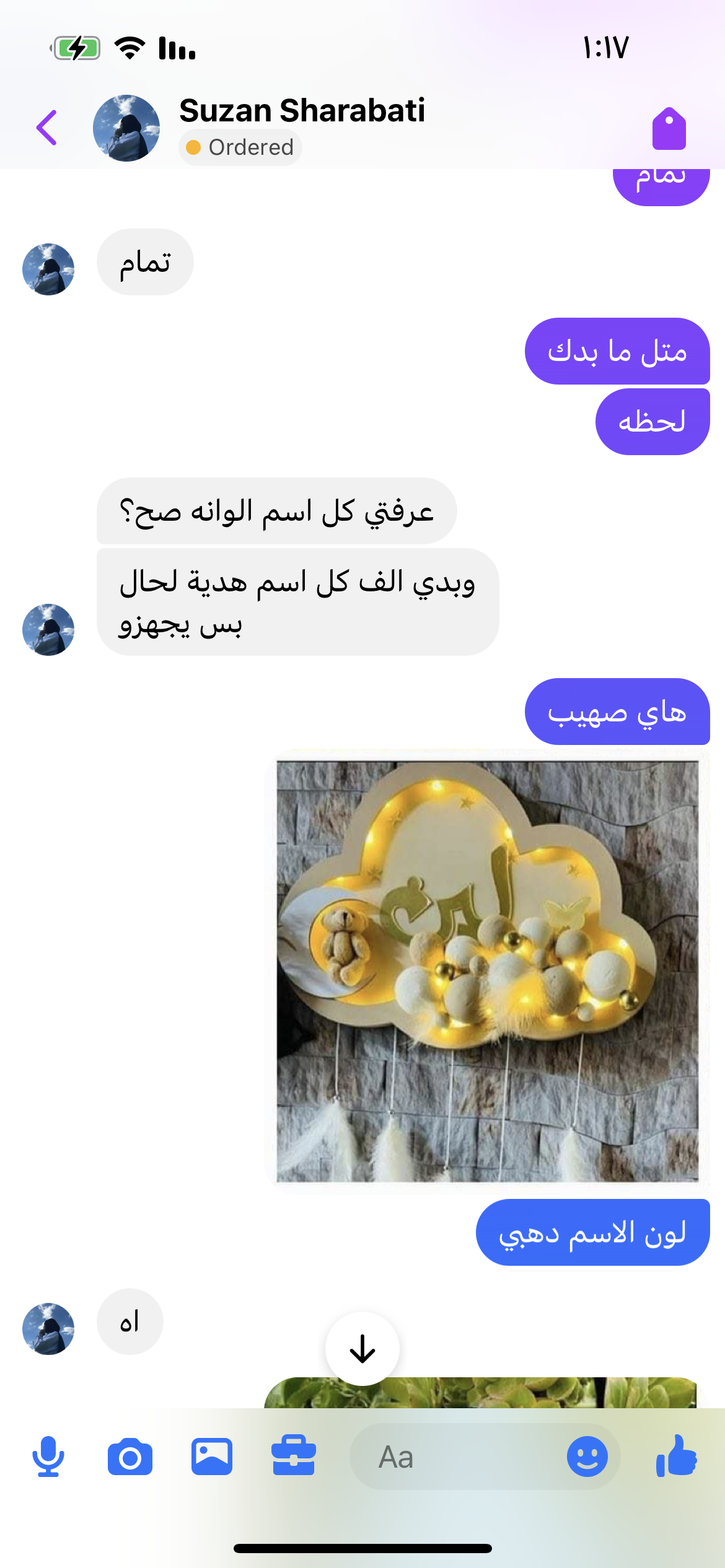Image resolution: width=725 pixels, height=1568 pixels.
Task: Tap the back arrow in the chat header
Action: (x=47, y=128)
